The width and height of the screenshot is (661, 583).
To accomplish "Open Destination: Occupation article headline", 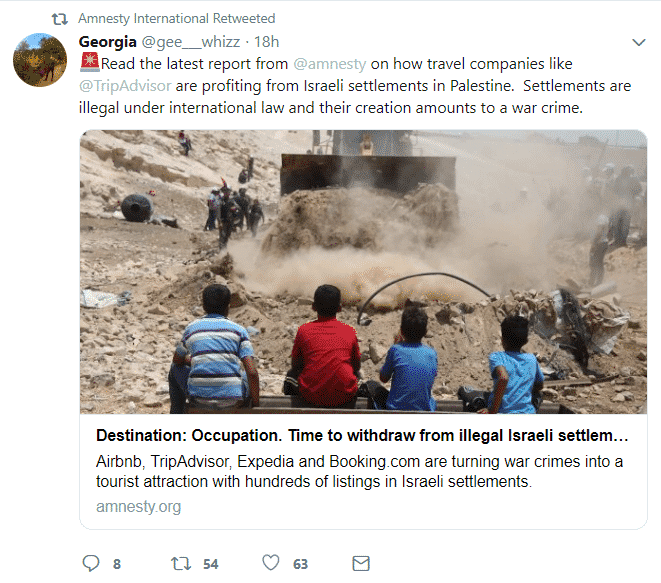I will pos(362,435).
